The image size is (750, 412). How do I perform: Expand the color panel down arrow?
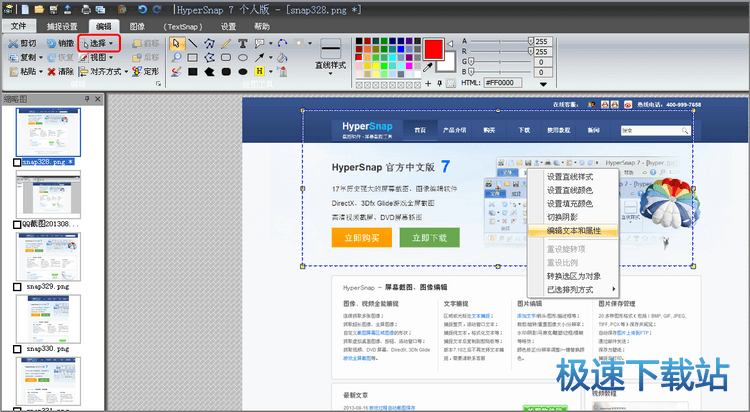click(x=543, y=84)
